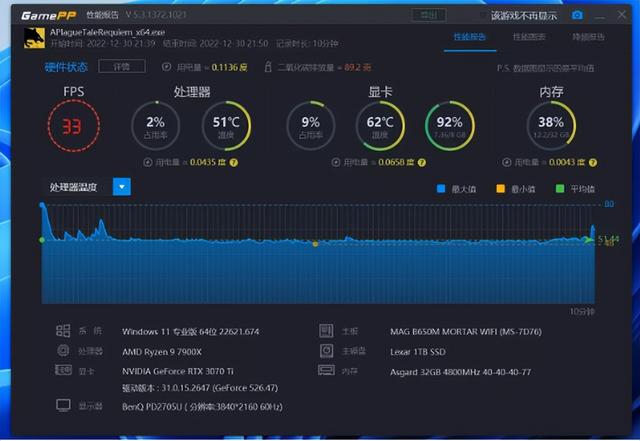Take a screenshot with the camera icon
Image resolution: width=640 pixels, height=441 pixels.
coord(577,15)
